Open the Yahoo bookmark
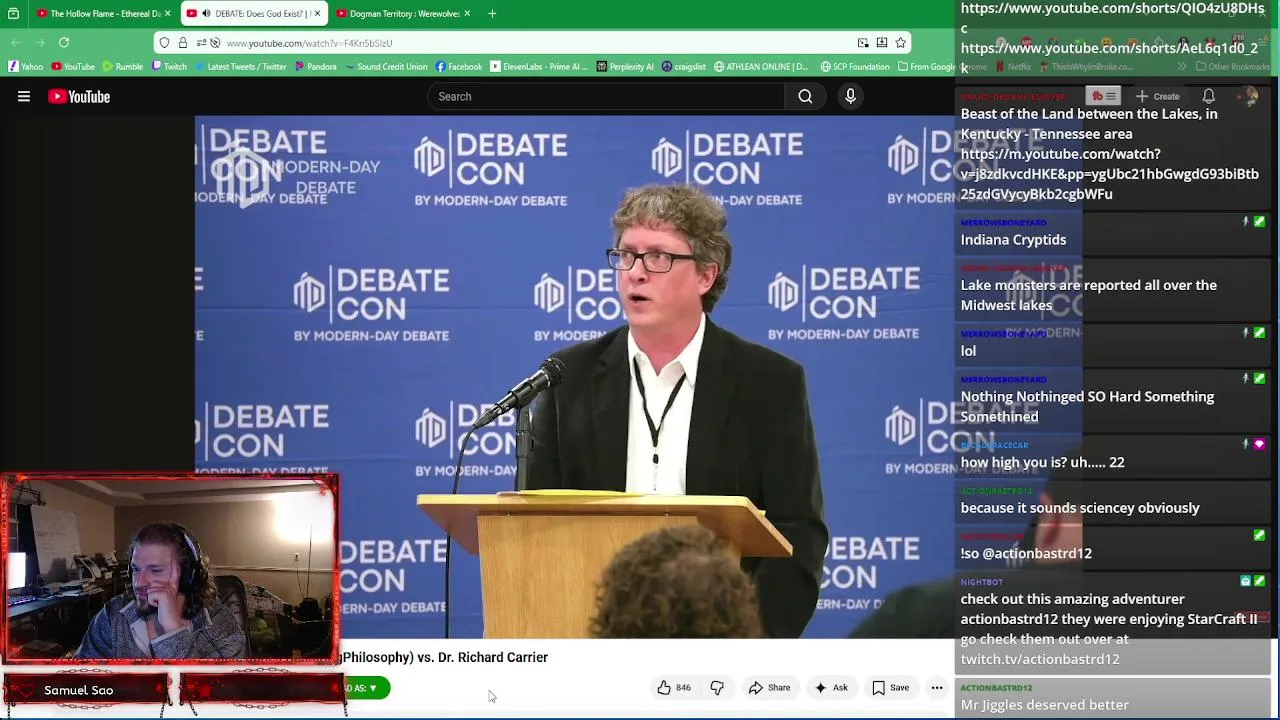Viewport: 1280px width, 720px height. click(27, 67)
